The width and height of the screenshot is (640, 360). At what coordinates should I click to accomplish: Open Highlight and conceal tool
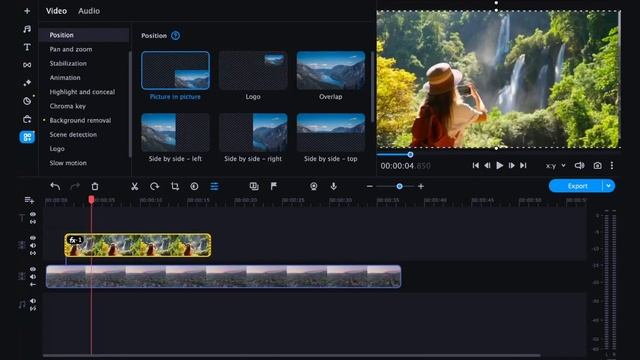tap(82, 92)
